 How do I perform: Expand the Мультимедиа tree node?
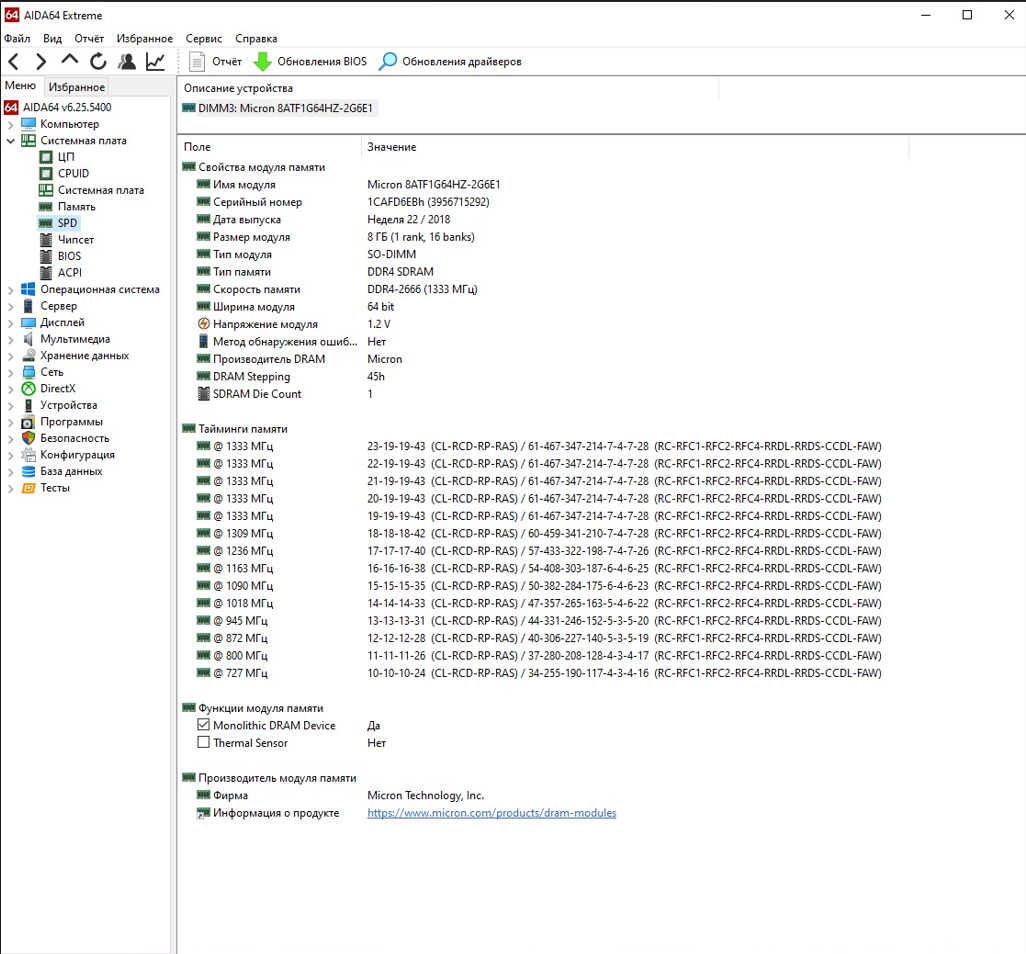(10, 339)
